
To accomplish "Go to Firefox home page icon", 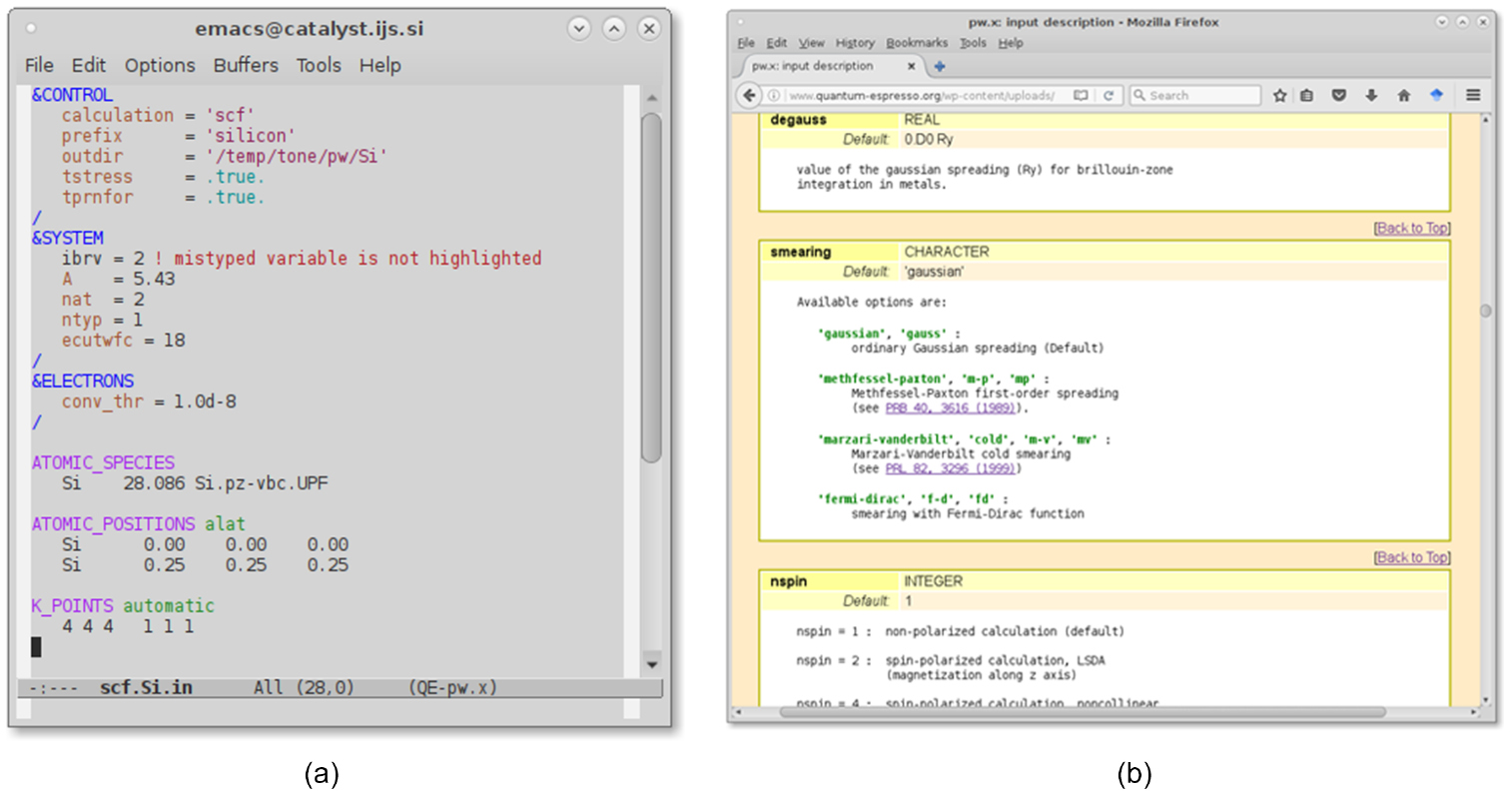I will click(1403, 96).
